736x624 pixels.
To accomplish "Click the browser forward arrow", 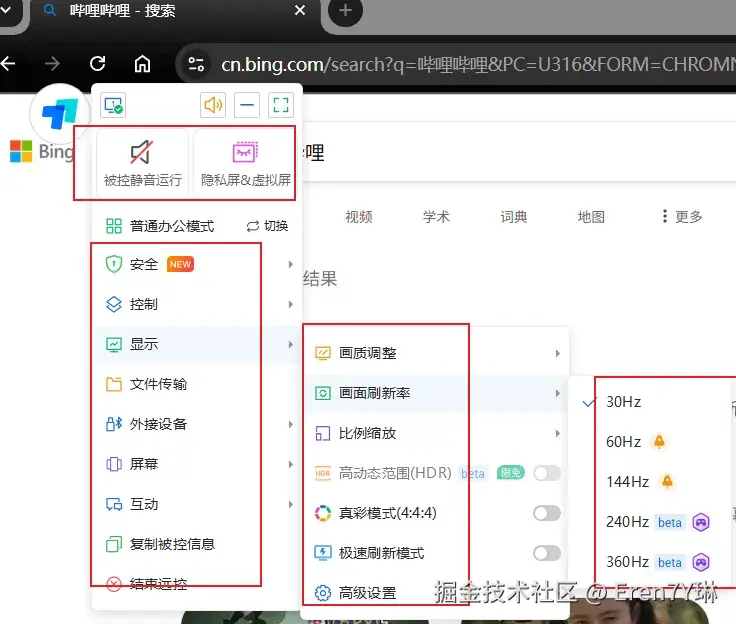I will (x=52, y=63).
